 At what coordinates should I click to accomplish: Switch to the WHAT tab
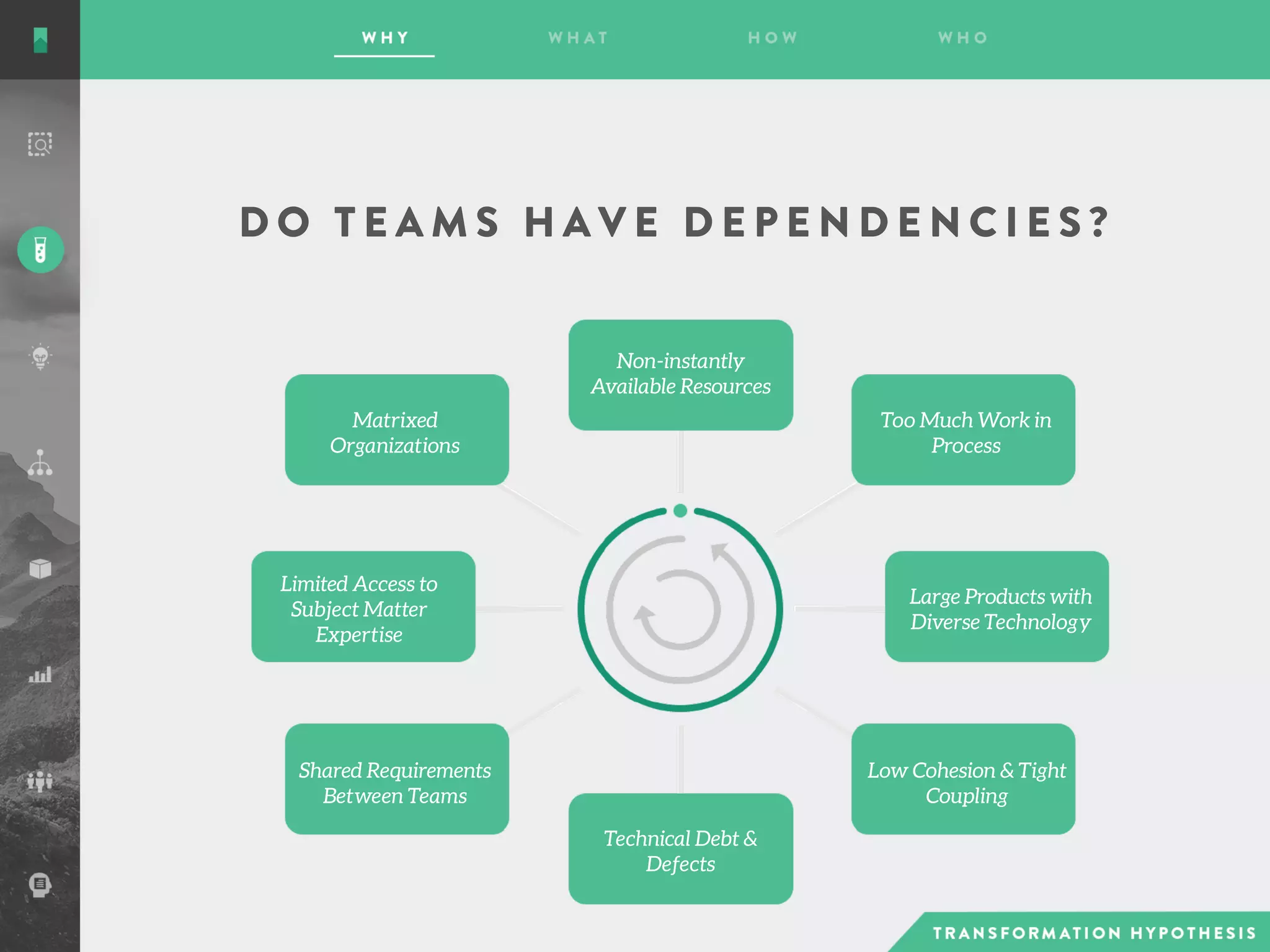click(578, 38)
